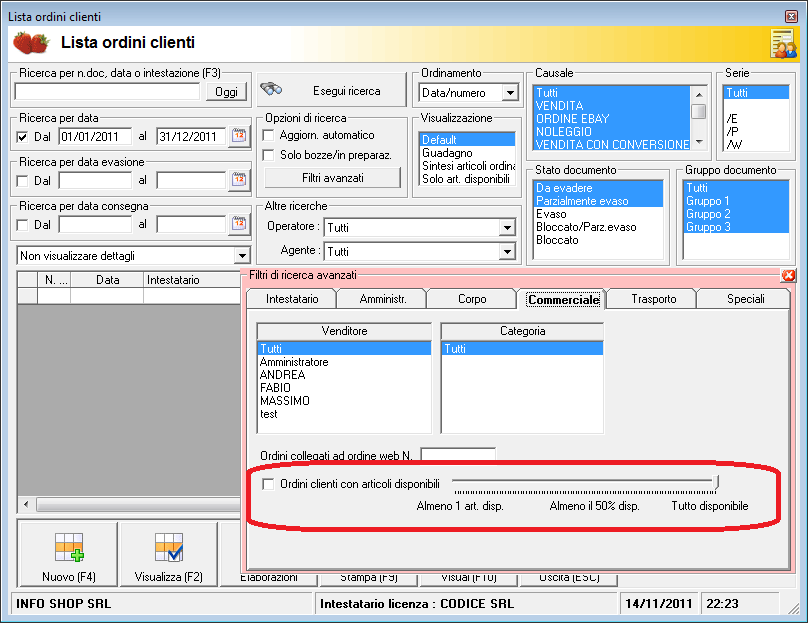Viewport: 808px width, 623px height.
Task: Open calendar picker for data evasione
Action: tap(239, 180)
